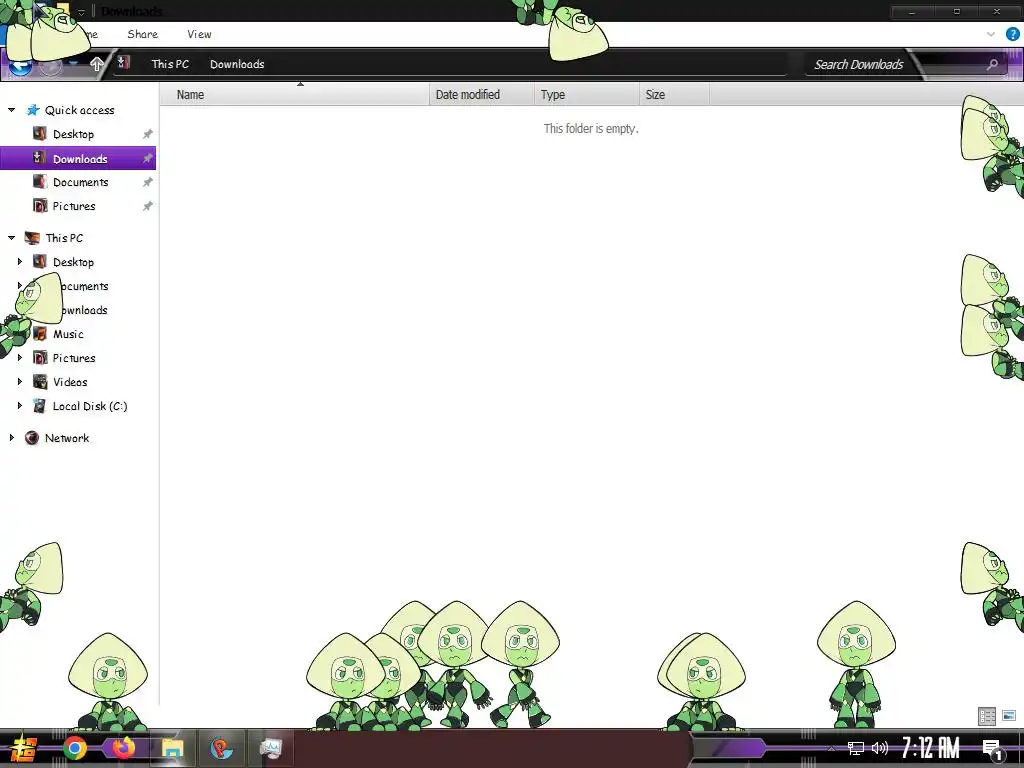Click Downloads in the address breadcrumb
The height and width of the screenshot is (768, 1024).
tap(237, 64)
